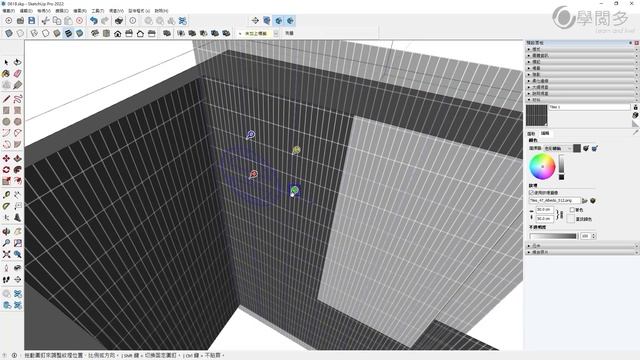Save the model with floppy icon
Viewport: 640px width, 360px height.
click(31, 20)
